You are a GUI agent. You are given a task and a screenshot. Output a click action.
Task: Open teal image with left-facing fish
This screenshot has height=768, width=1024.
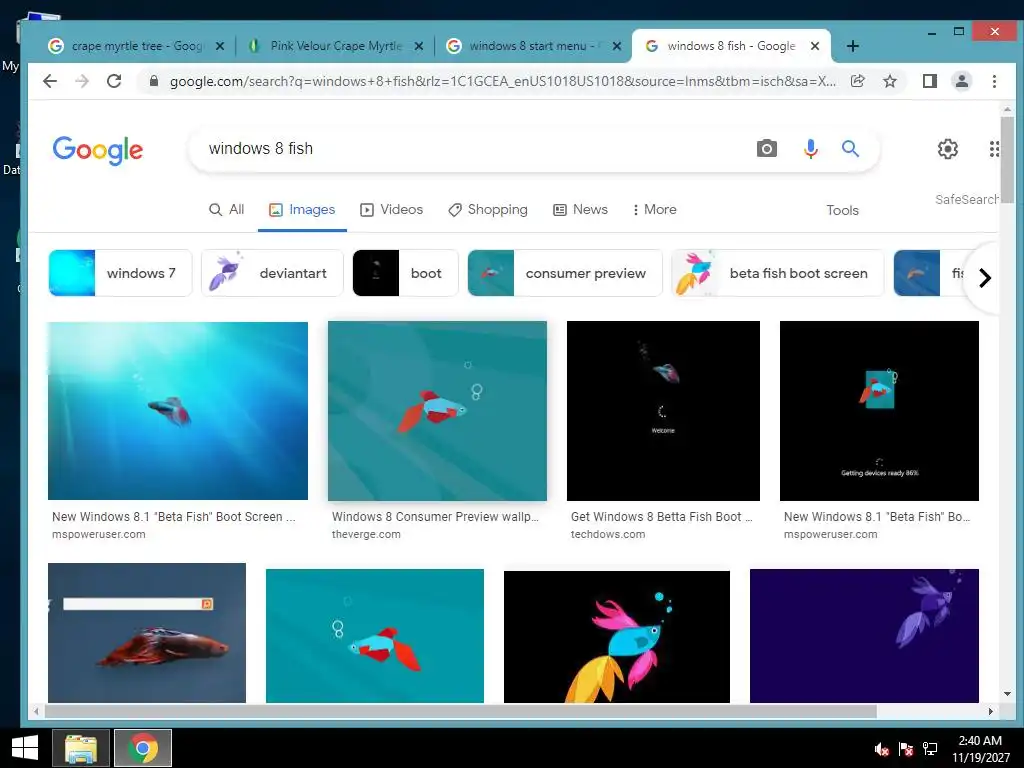pos(375,635)
